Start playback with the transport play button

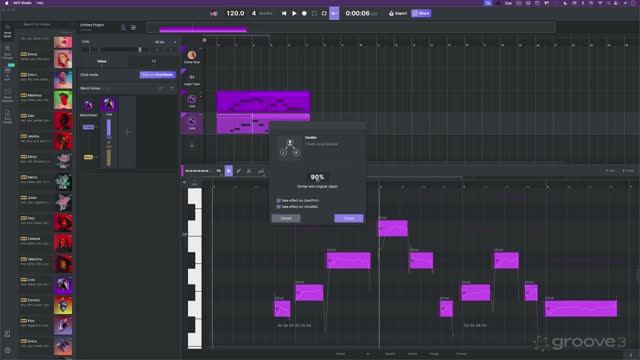[294, 13]
